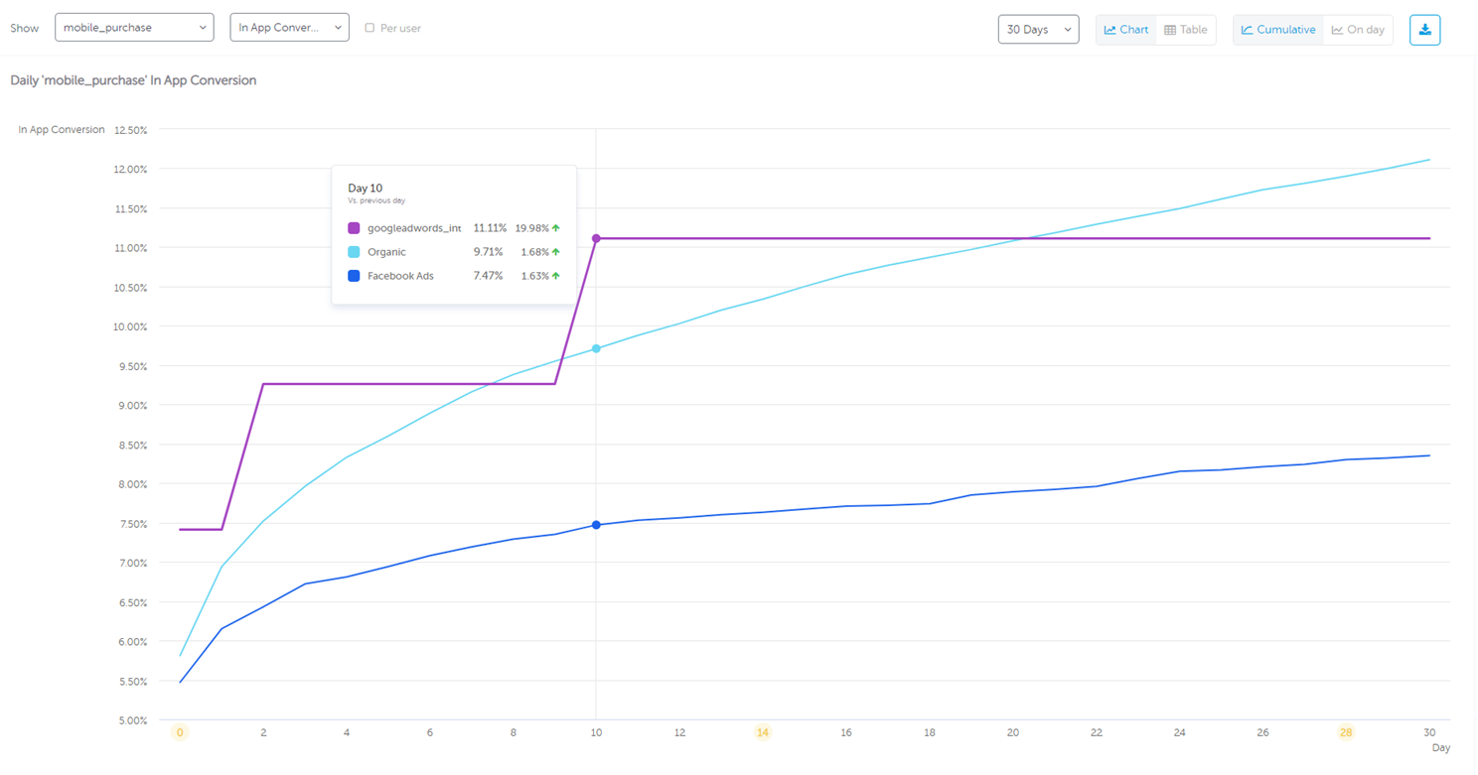Viewport: 1478px width, 775px height.
Task: Select the Cumulative display mode
Action: click(1278, 30)
